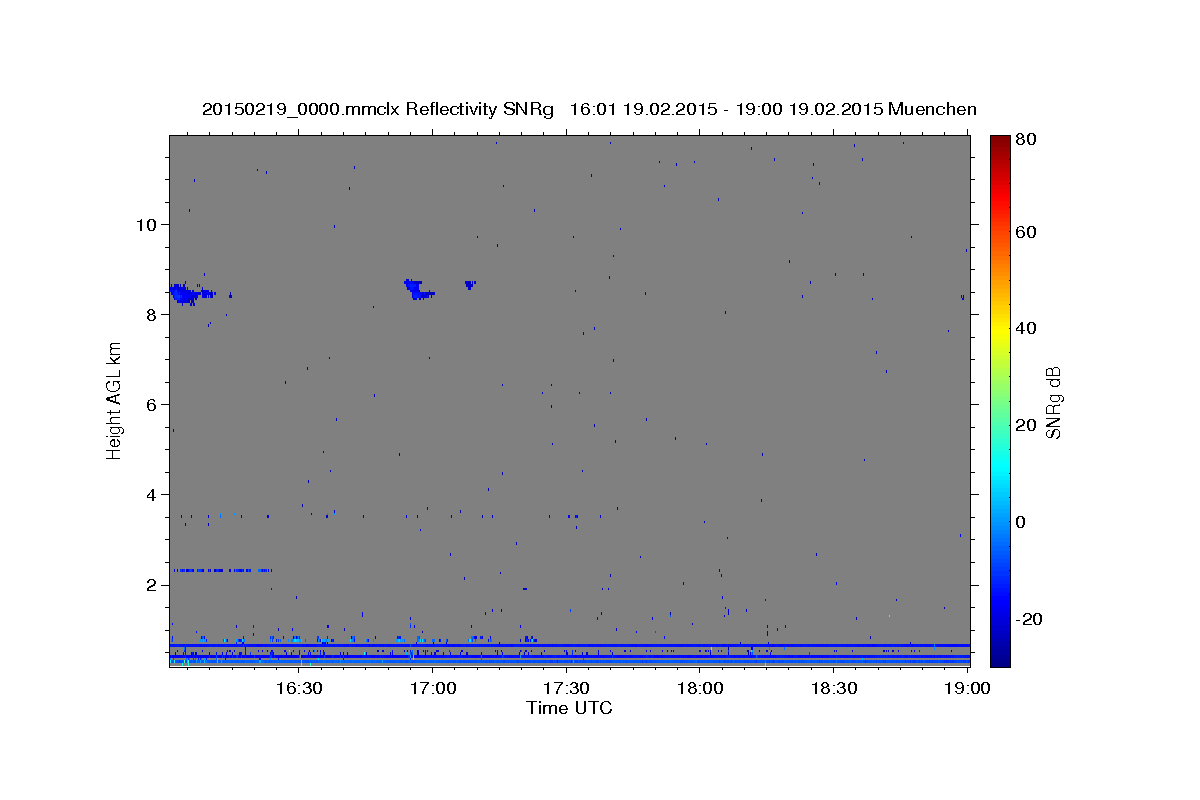Image resolution: width=1200 pixels, height=800 pixels.
Task: Click the 'Muenchen' location label in title
Action: tap(933, 109)
